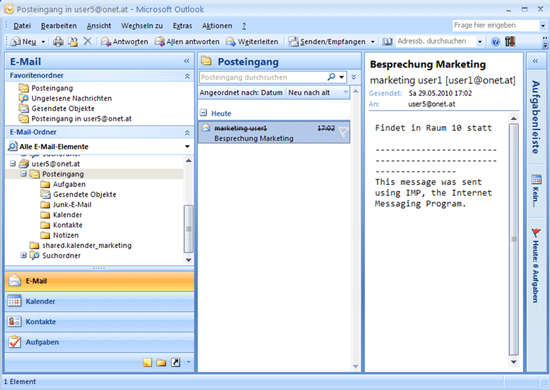Click Angeordnet nach: Datum header
This screenshot has width=550, height=390.
(241, 93)
